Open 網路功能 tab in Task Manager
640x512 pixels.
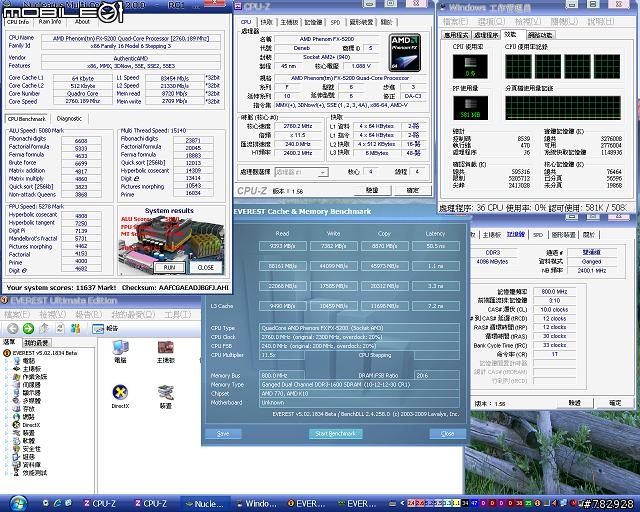pos(540,35)
